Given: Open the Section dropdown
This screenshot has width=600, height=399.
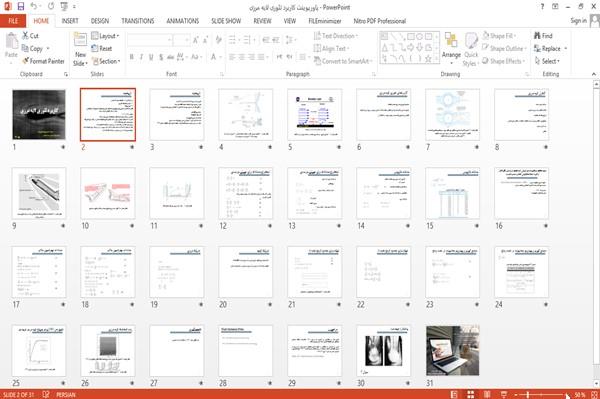Looking at the screenshot, I should 106,61.
